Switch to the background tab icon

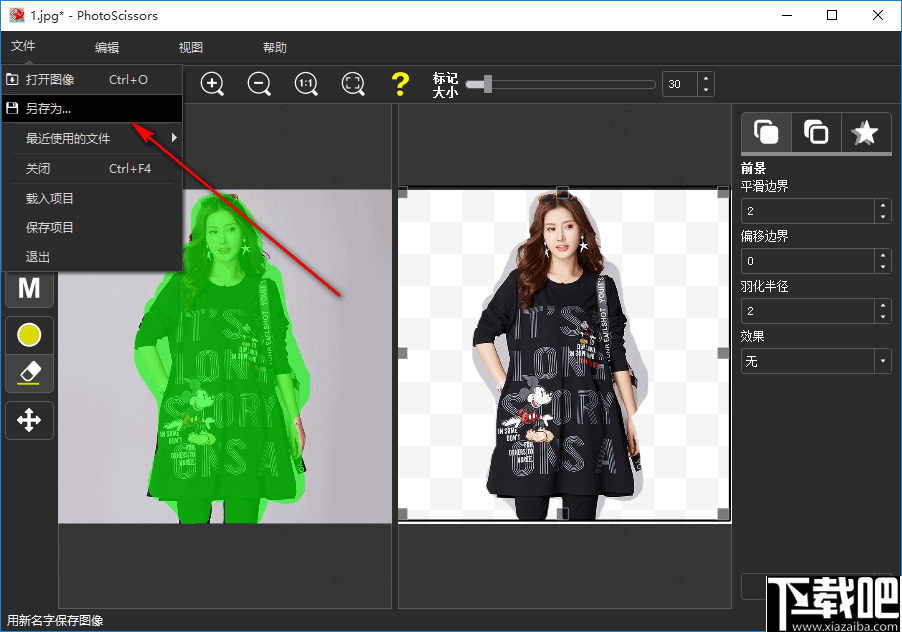(x=816, y=132)
